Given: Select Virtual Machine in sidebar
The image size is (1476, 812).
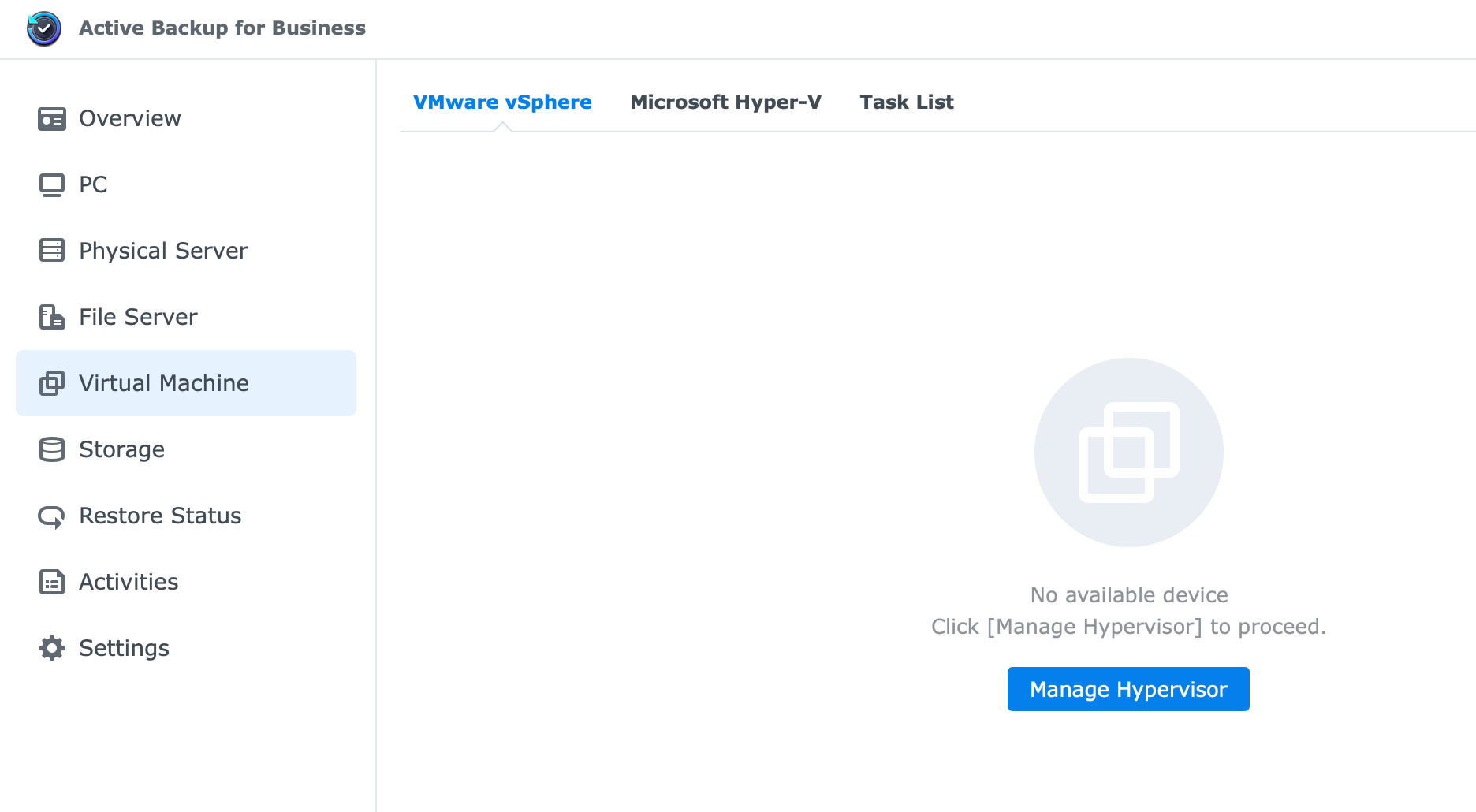Looking at the screenshot, I should click(x=186, y=383).
